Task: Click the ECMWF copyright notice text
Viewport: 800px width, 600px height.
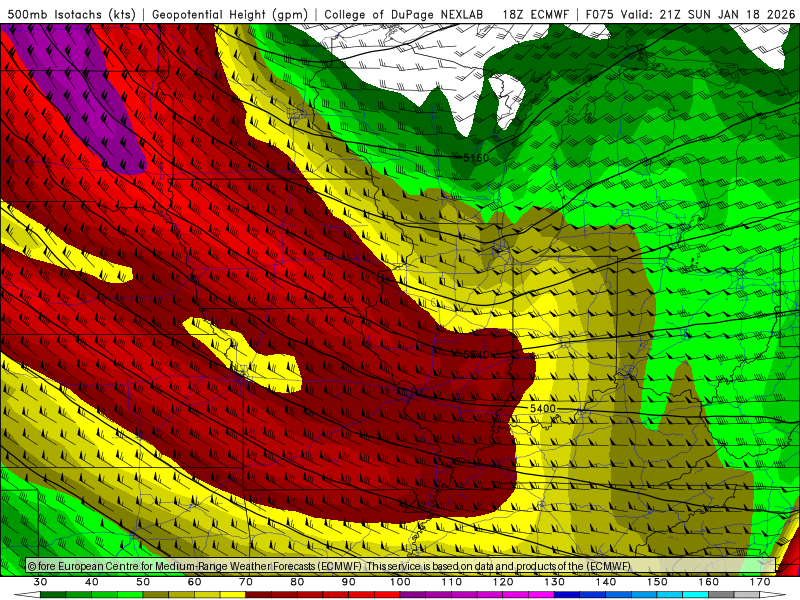Action: (329, 566)
